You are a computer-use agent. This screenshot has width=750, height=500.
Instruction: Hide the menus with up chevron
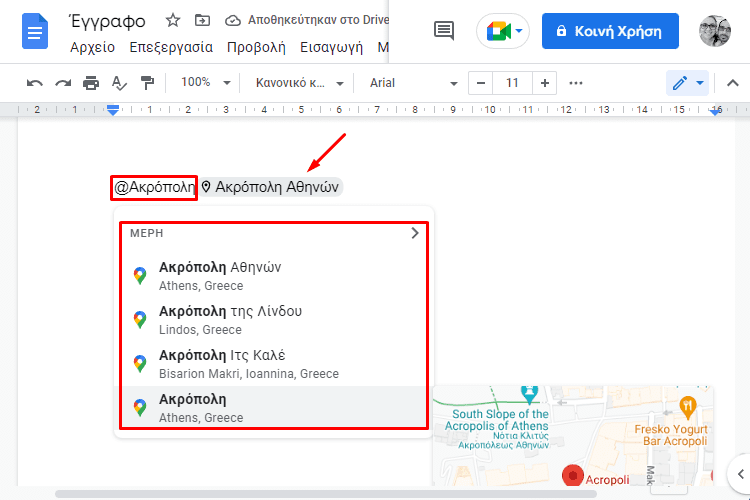[732, 83]
